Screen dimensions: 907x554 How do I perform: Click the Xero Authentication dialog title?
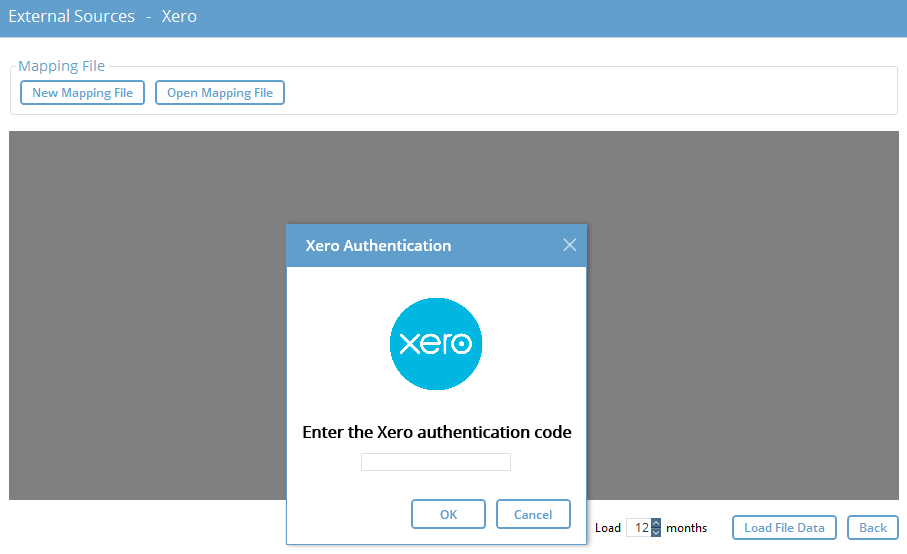(378, 245)
